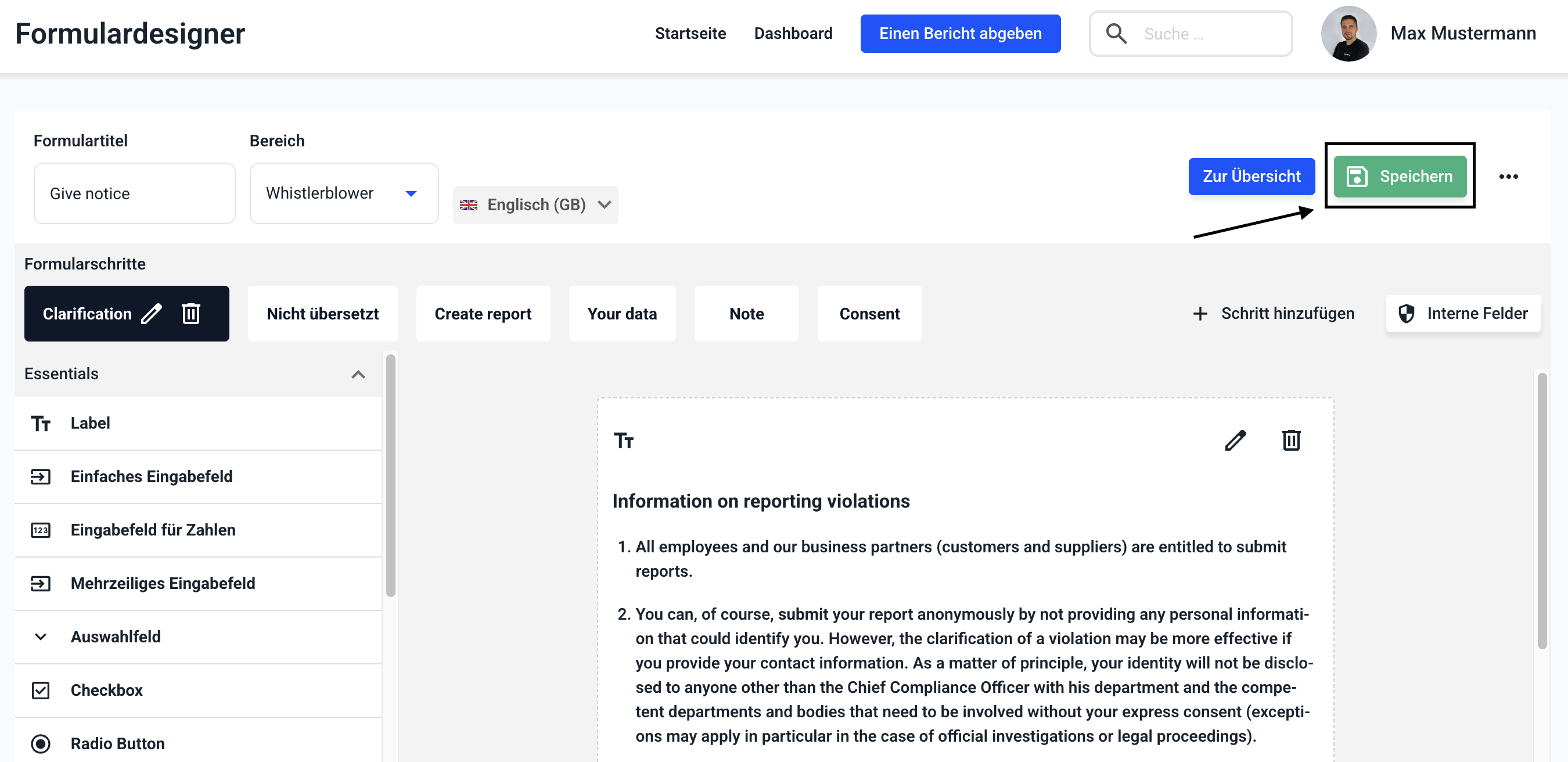1568x762 pixels.
Task: Collapse the Essentials section
Action: 358,374
